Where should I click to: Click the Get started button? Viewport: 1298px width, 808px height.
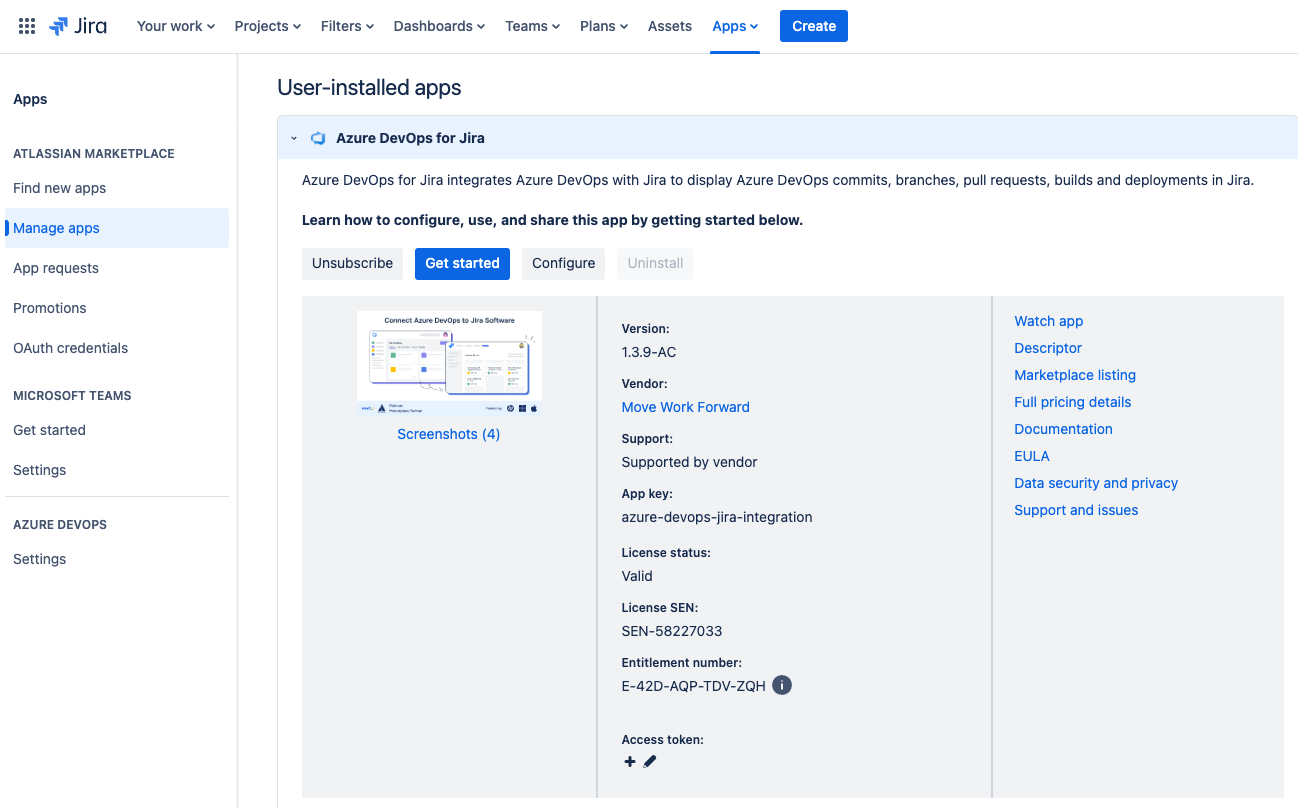462,263
